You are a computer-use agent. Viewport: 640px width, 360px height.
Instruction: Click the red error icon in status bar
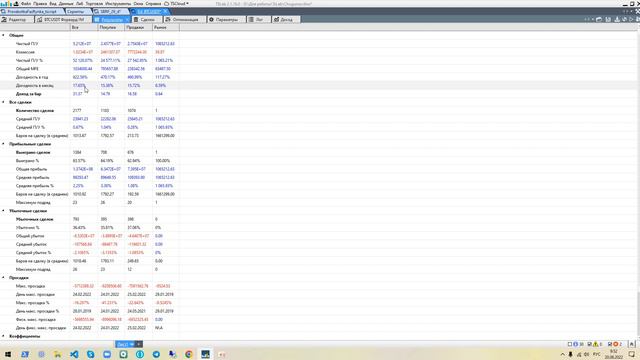click(x=616, y=344)
